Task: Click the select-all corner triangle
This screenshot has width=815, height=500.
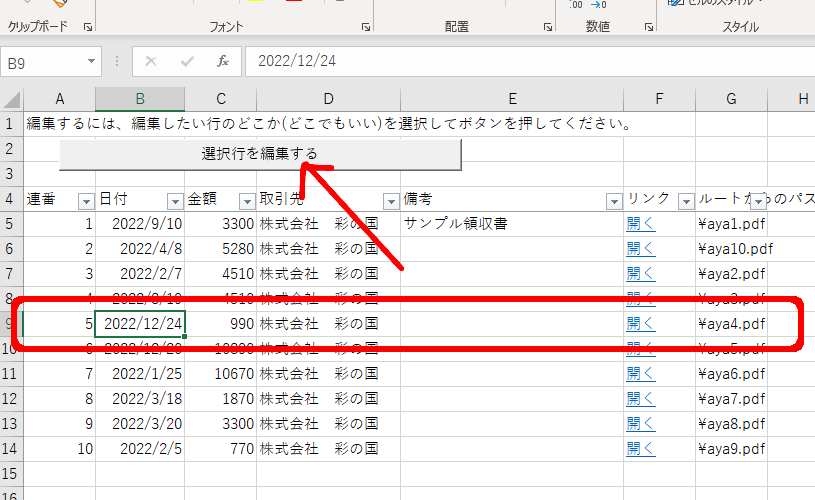Action: pos(11,99)
